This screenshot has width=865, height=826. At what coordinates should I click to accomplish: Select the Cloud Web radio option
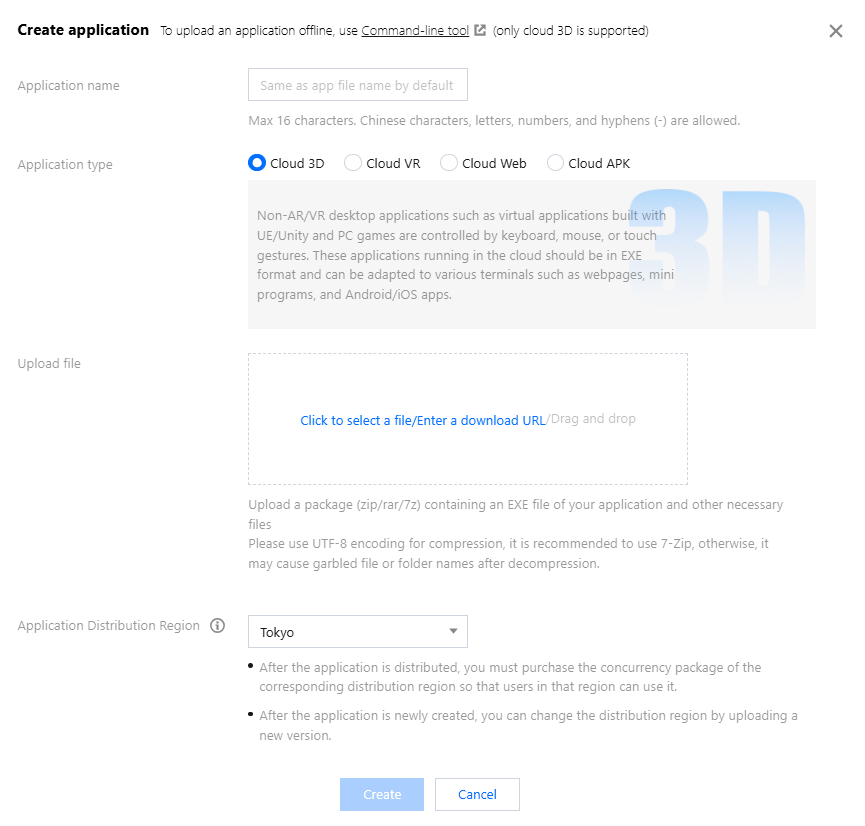coord(449,163)
